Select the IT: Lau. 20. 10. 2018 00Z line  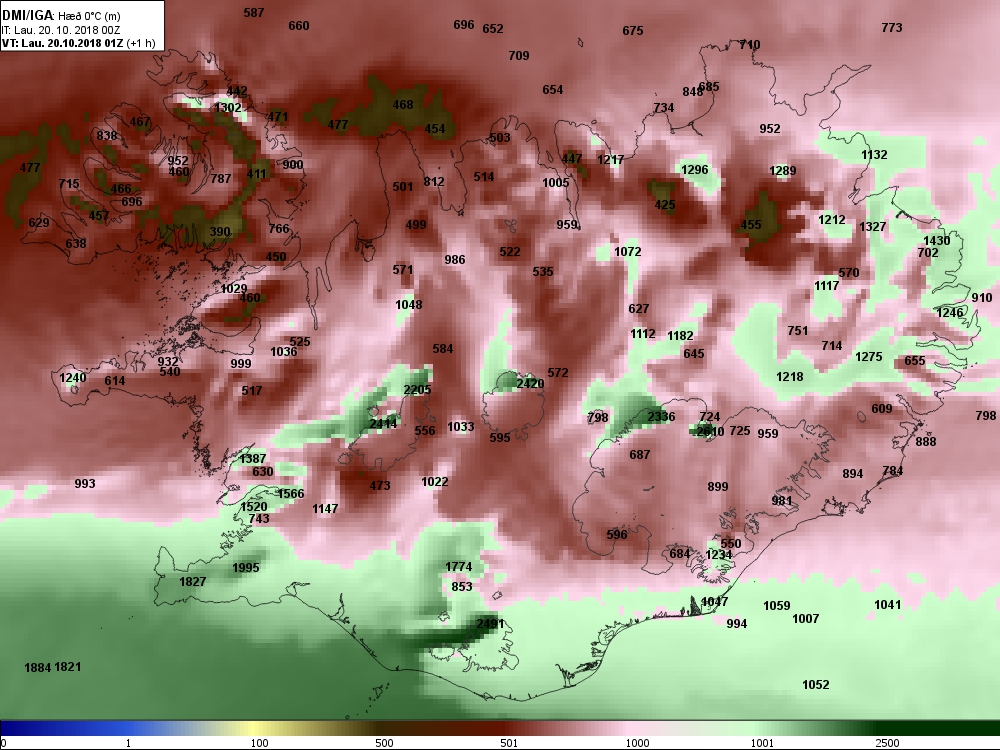point(61,30)
